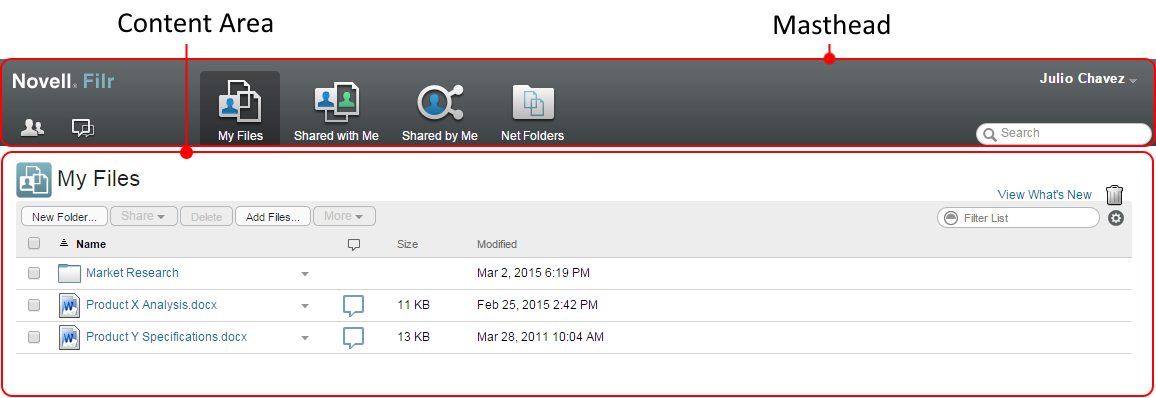Check the Product X Analysis.docx checkbox
This screenshot has width=1156, height=398.
tap(34, 305)
